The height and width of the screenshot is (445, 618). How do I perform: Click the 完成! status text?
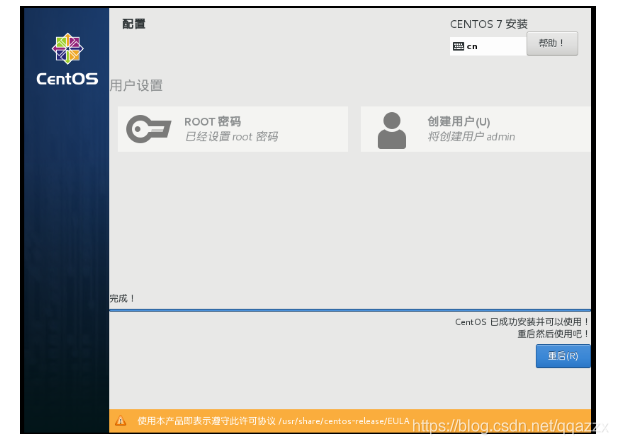(122, 298)
